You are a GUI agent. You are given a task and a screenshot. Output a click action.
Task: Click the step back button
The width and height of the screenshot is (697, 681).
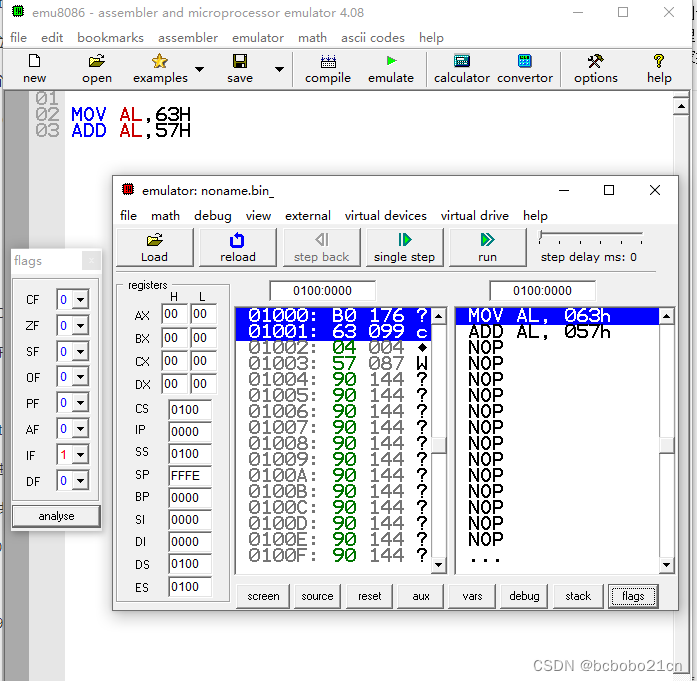[321, 248]
